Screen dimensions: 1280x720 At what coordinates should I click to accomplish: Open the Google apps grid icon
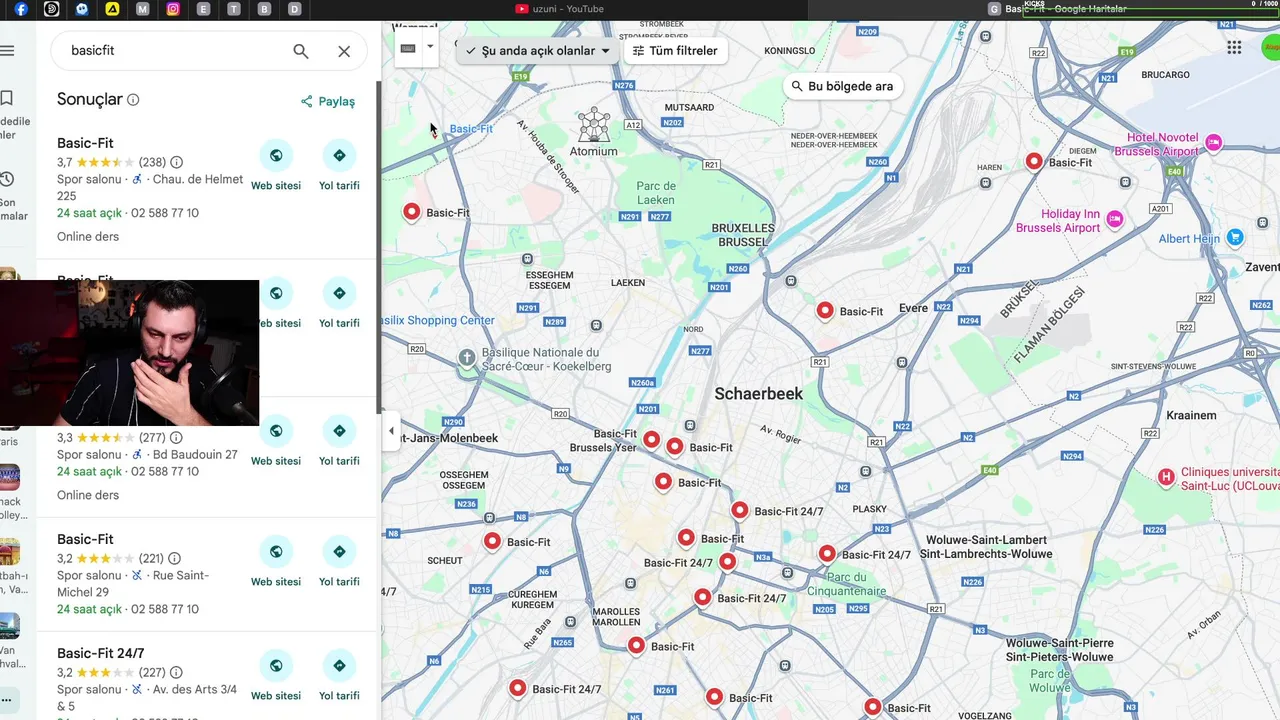point(1234,47)
